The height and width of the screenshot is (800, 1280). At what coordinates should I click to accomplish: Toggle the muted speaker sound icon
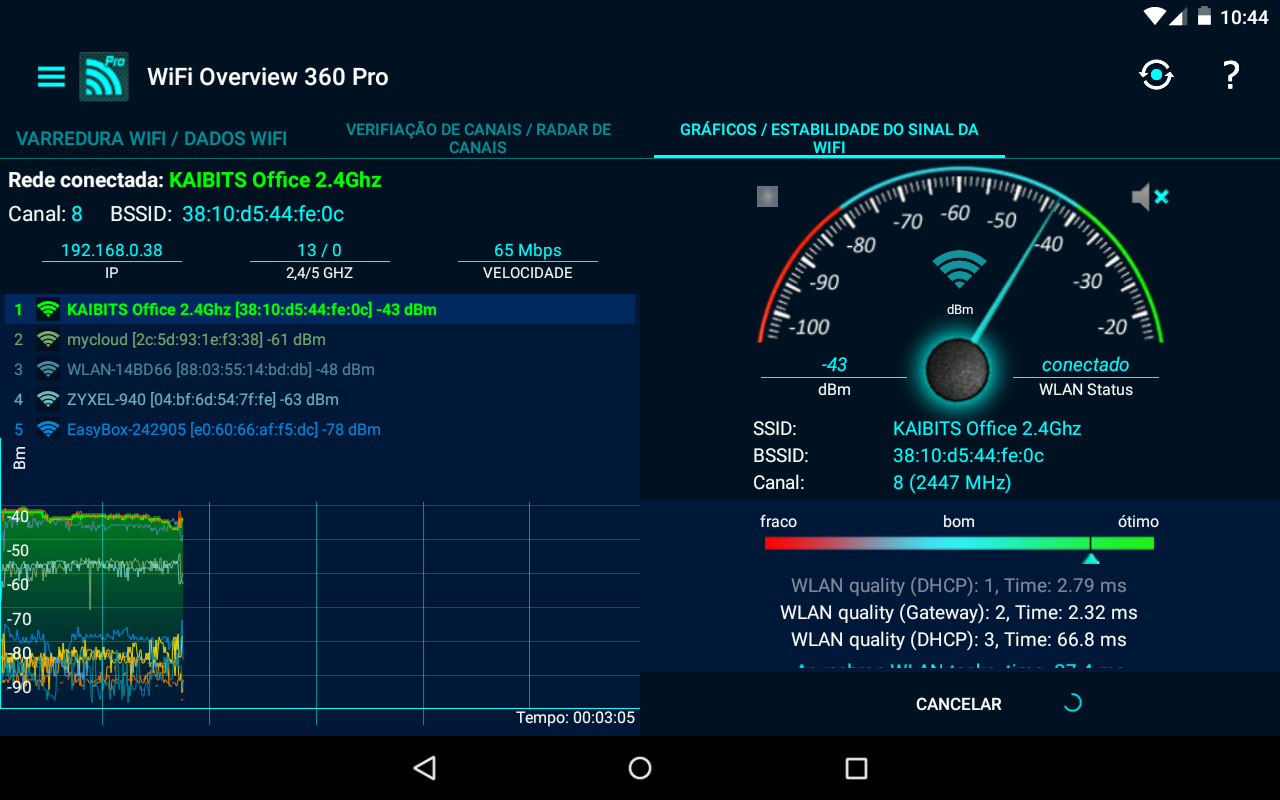tap(1150, 197)
